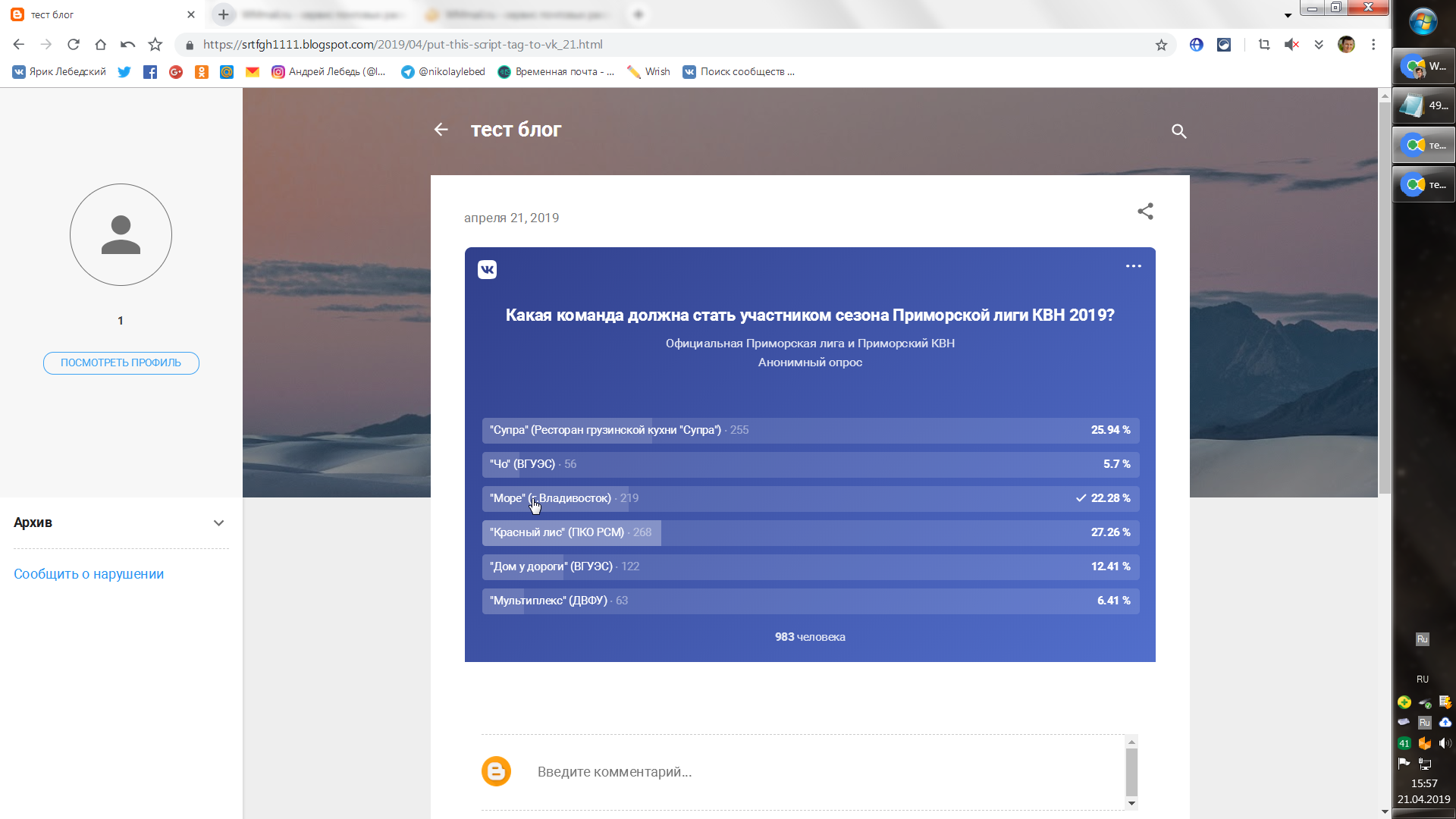Open the blog search magnifier icon
The image size is (1456, 819).
pyautogui.click(x=1178, y=131)
